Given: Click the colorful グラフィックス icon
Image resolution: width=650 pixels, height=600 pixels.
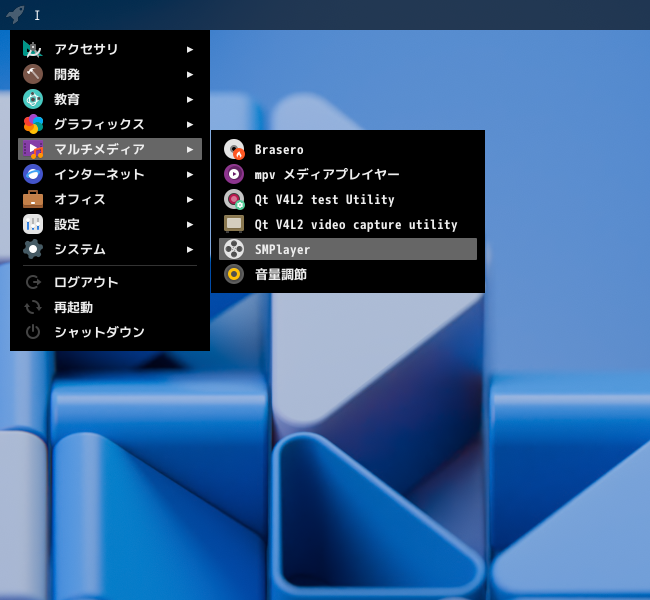Looking at the screenshot, I should click(33, 124).
